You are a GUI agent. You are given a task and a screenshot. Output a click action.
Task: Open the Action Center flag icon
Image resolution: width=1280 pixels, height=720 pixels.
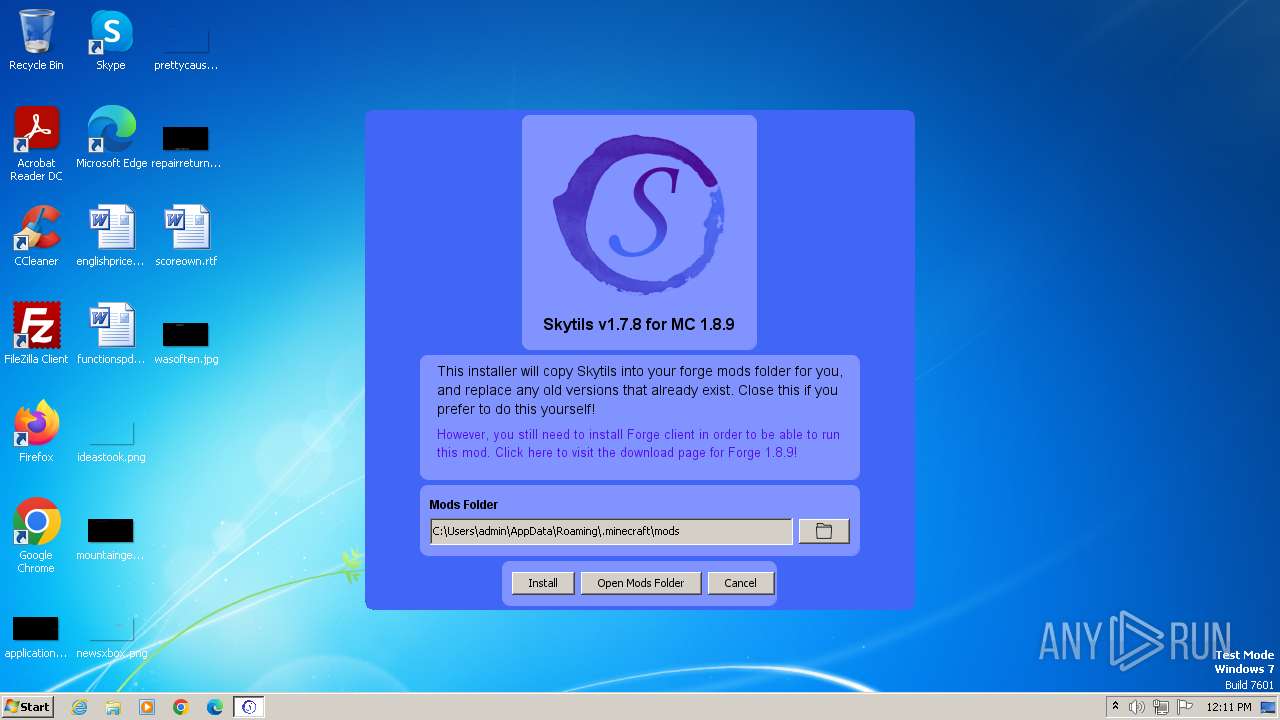point(1185,707)
